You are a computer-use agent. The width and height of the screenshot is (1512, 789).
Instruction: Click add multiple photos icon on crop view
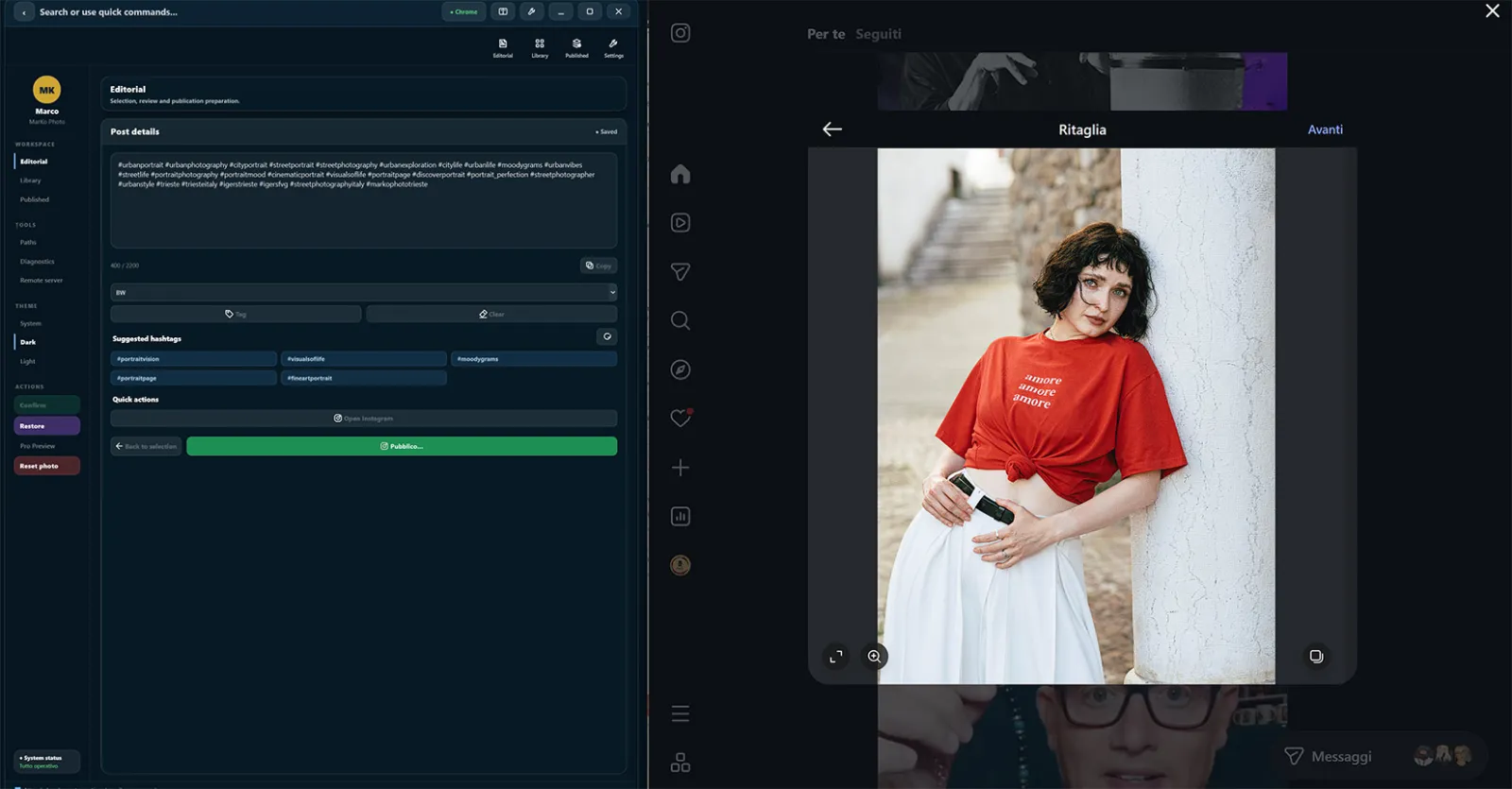pos(1316,656)
